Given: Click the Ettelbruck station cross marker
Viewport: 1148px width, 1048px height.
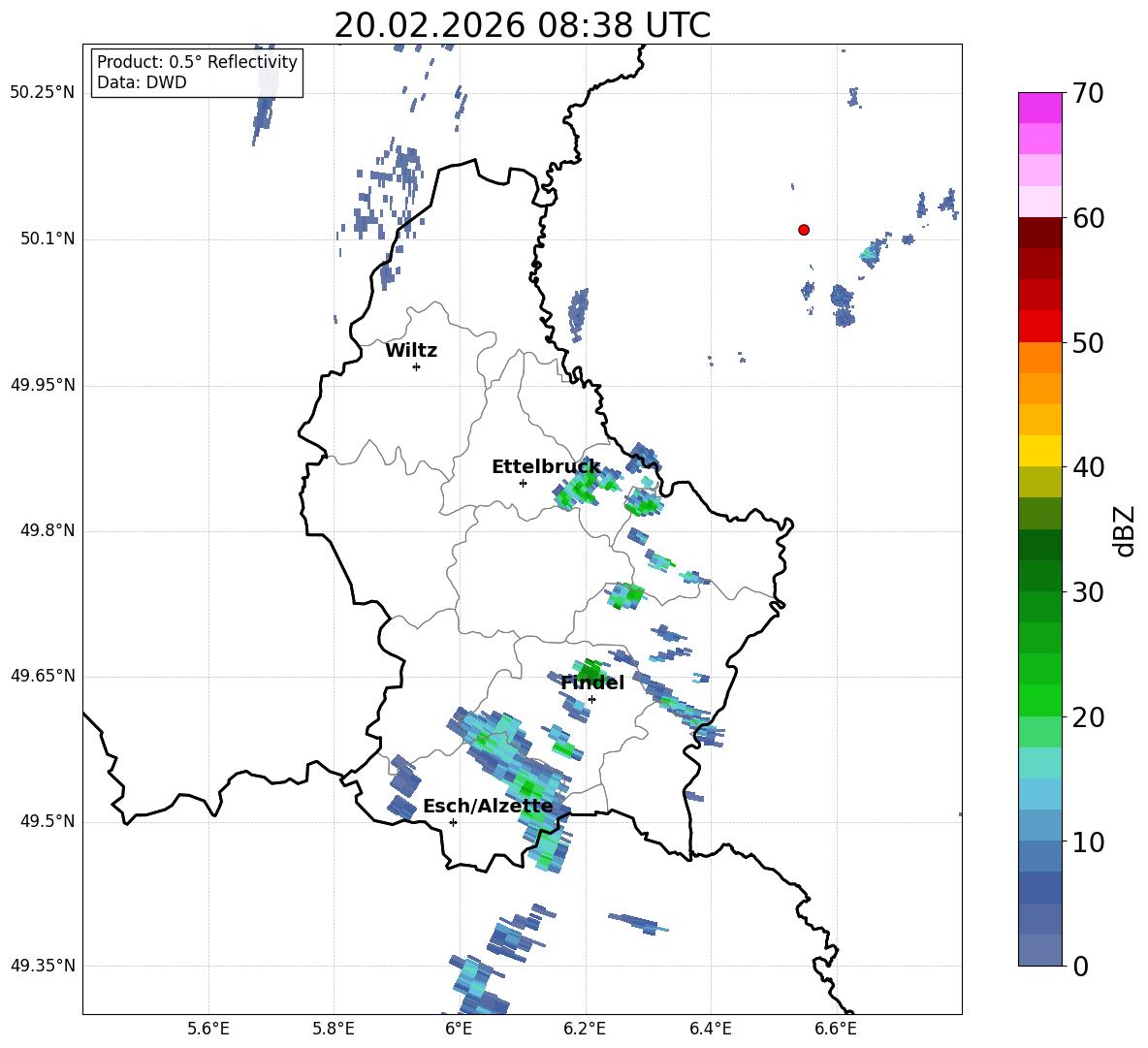Looking at the screenshot, I should coord(523,483).
